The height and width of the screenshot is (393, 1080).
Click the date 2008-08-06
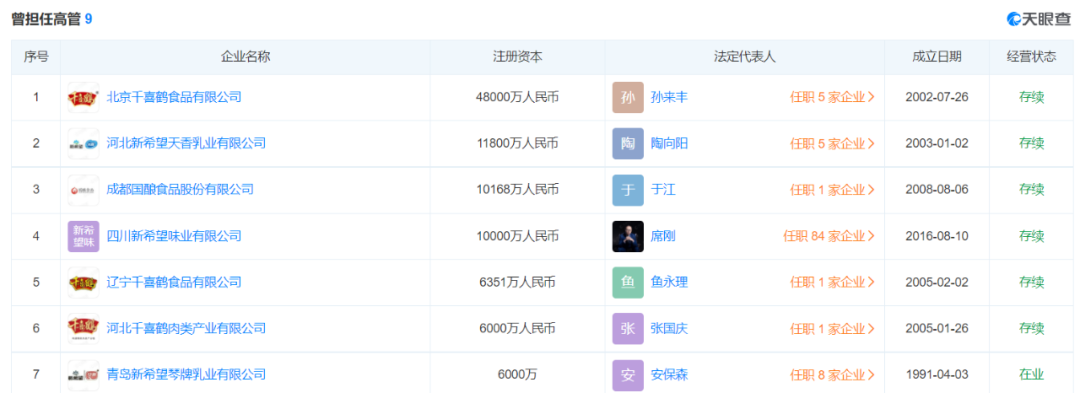(x=937, y=189)
